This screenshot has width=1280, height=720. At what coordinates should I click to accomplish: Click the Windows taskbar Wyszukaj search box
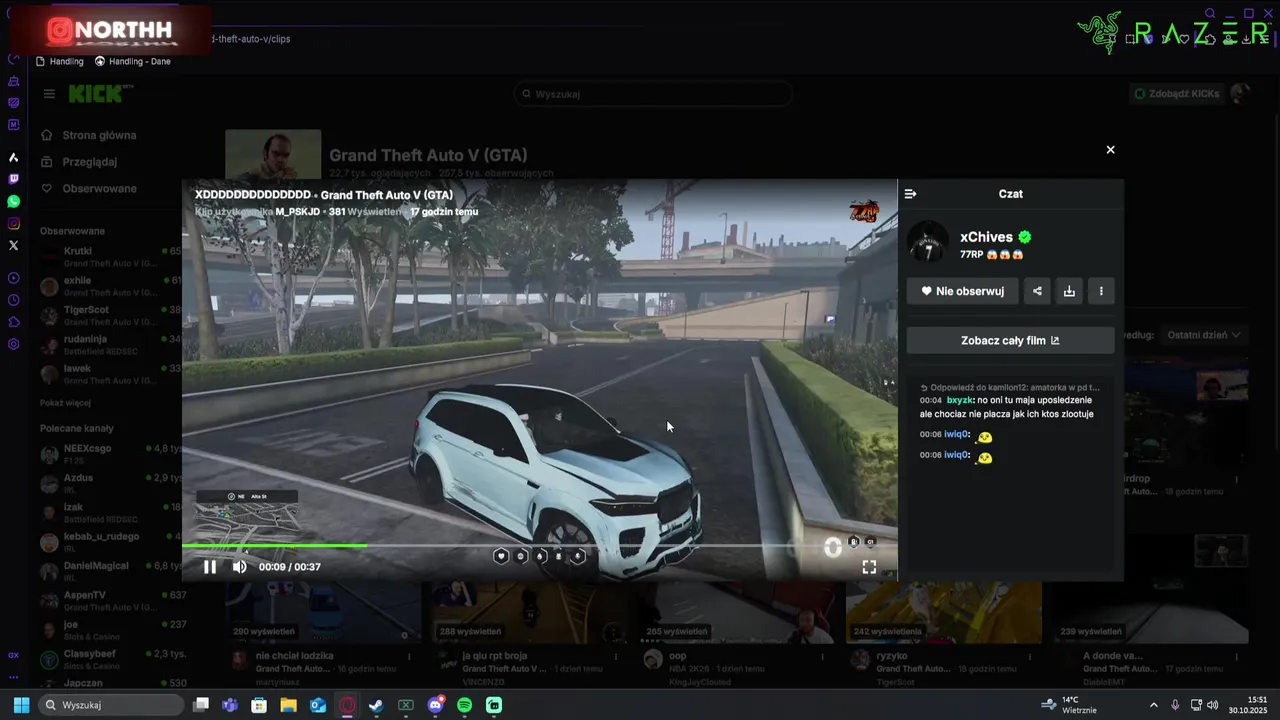point(112,705)
